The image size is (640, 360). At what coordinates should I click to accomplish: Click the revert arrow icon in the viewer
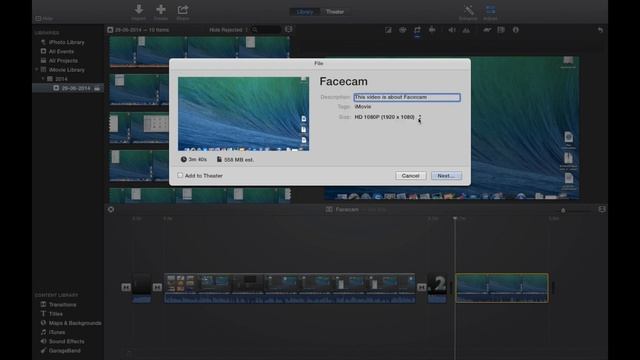tap(600, 30)
